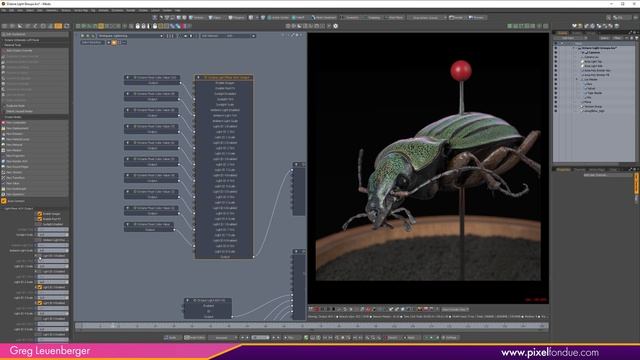Click the funnel filter icon in Items panel
The image size is (640, 360).
pos(636,38)
